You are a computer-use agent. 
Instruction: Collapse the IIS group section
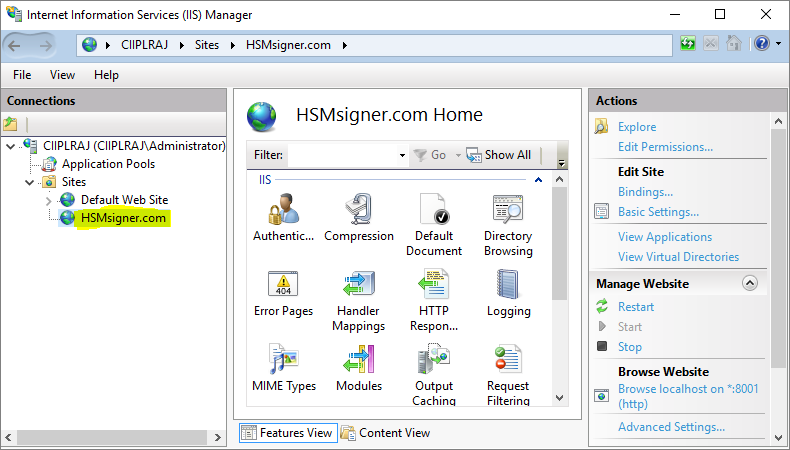(538, 180)
